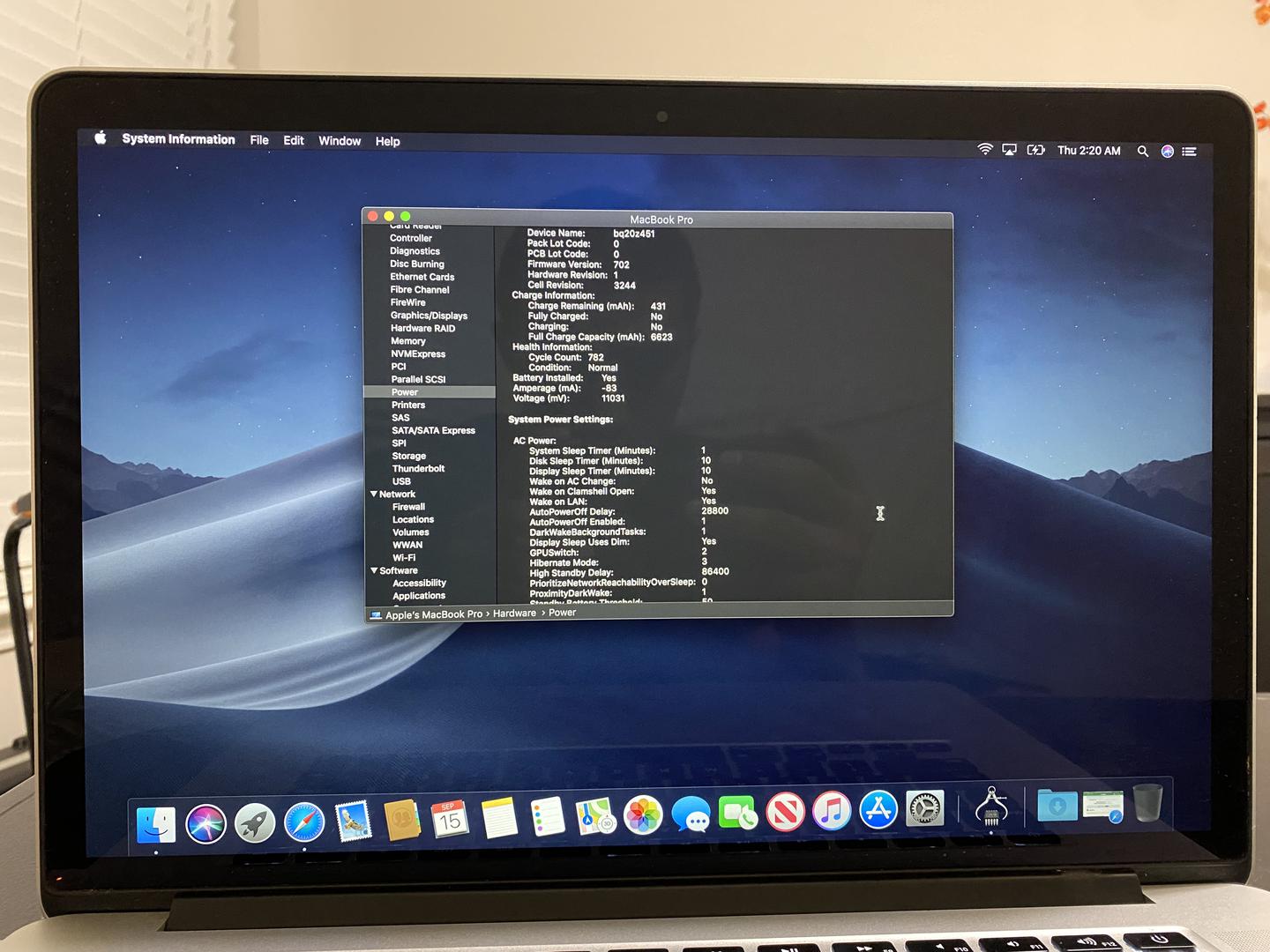Open Messages app in Dock
The height and width of the screenshot is (952, 1270).
point(691,814)
